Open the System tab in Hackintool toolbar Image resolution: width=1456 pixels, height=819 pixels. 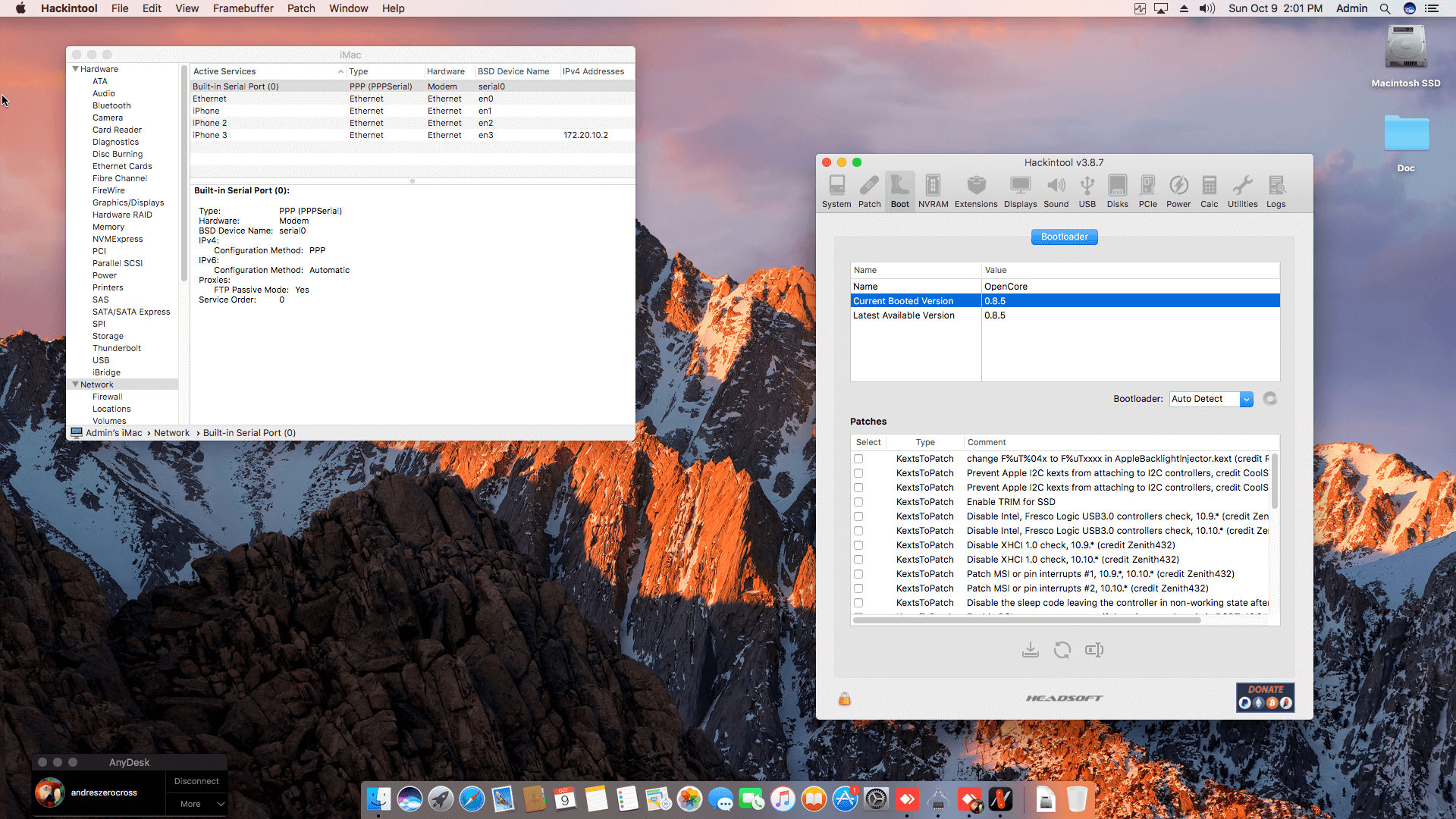coord(836,191)
